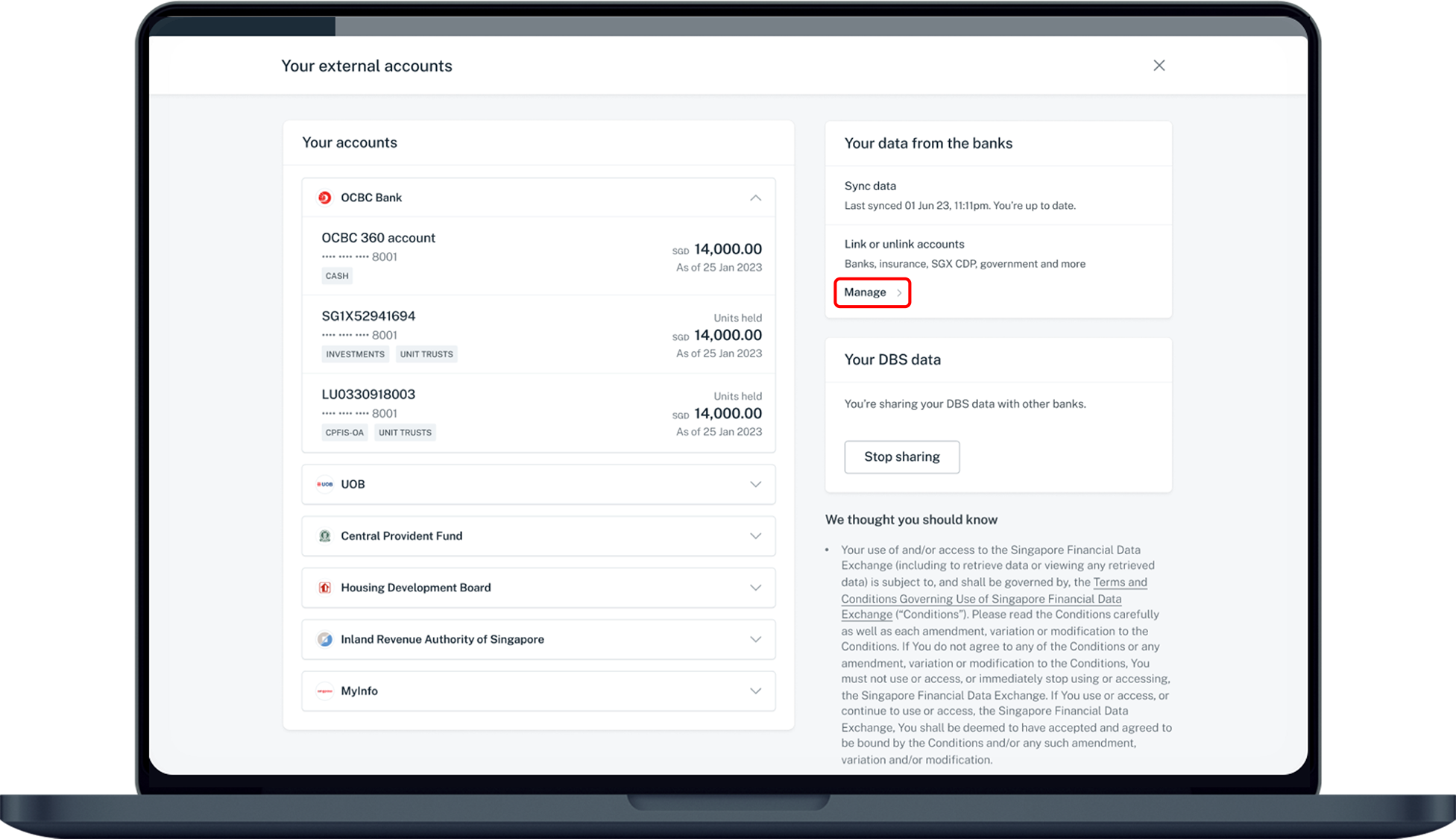Close the external accounts dialog
1456x839 pixels.
1159,66
